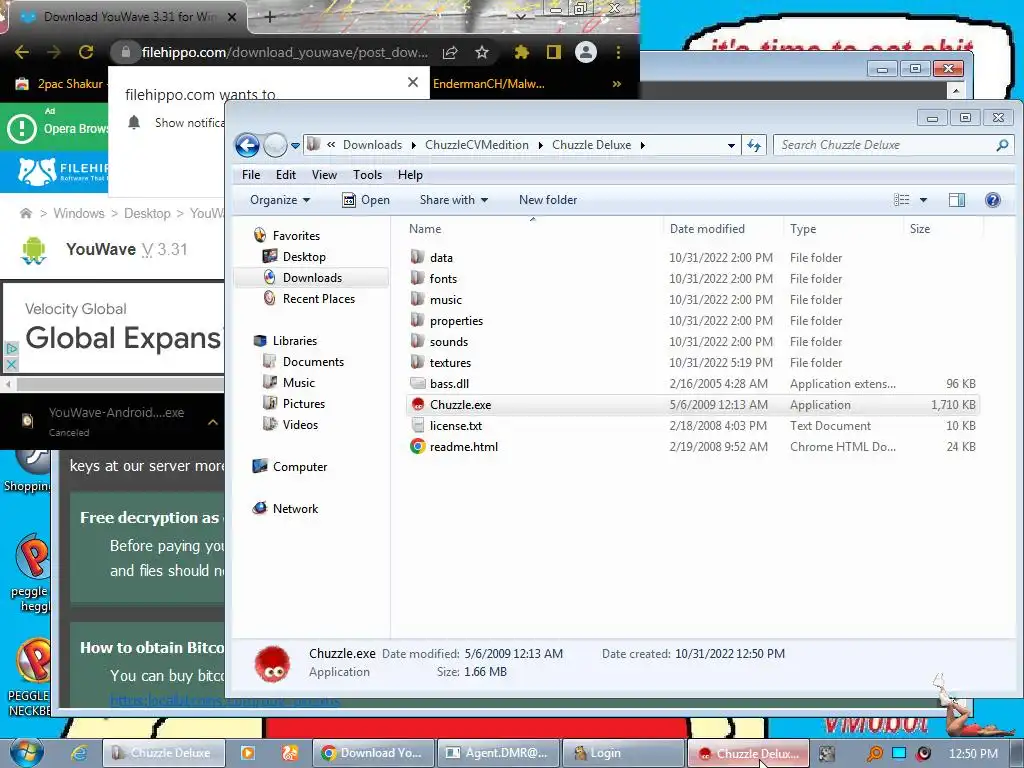
Task: Select the Chuzzle.exe application icon in file list
Action: [417, 405]
